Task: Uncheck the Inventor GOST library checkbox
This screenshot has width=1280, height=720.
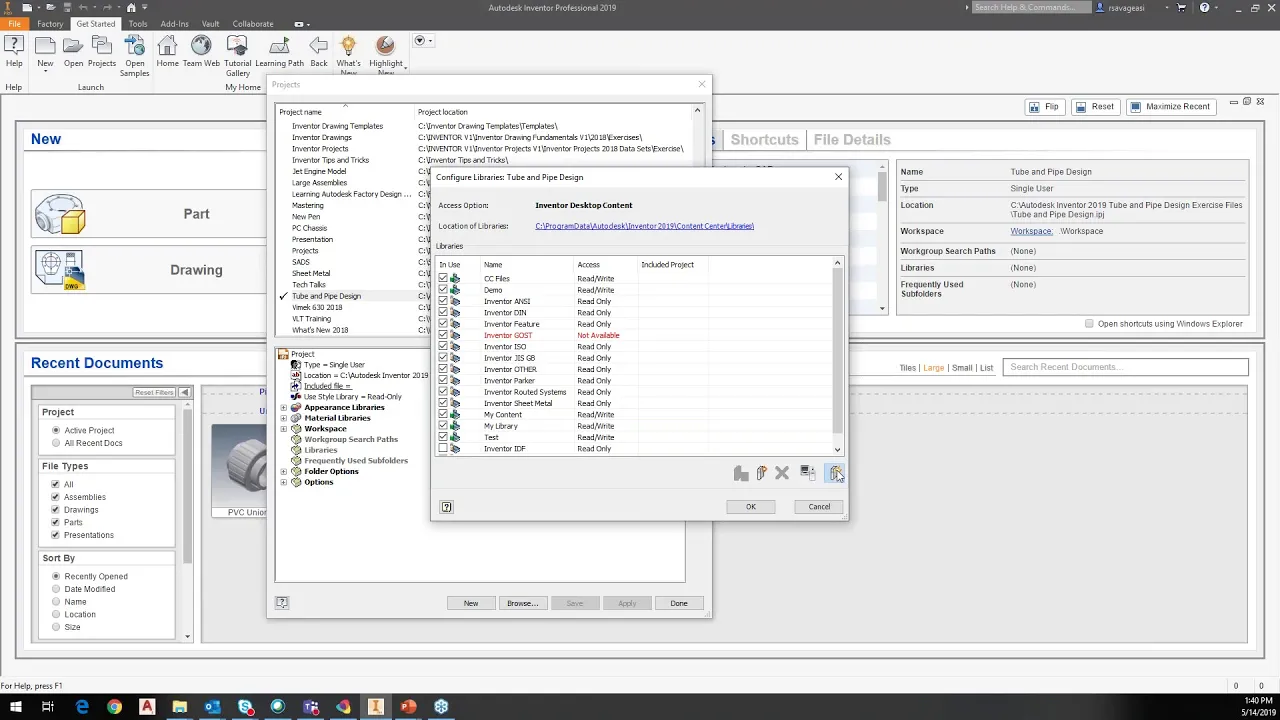Action: [x=443, y=335]
